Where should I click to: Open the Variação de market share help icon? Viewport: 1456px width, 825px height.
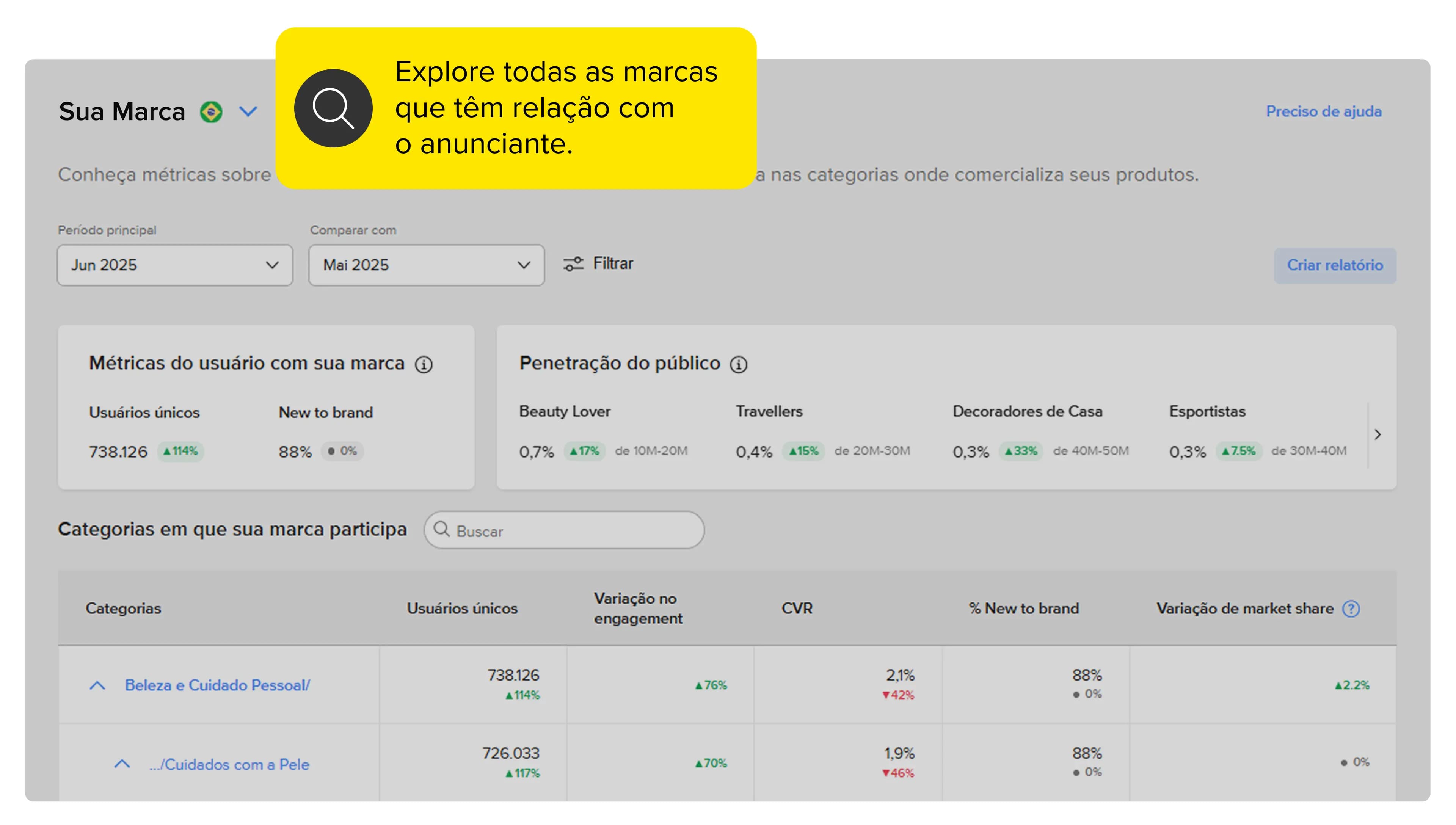click(x=1351, y=609)
